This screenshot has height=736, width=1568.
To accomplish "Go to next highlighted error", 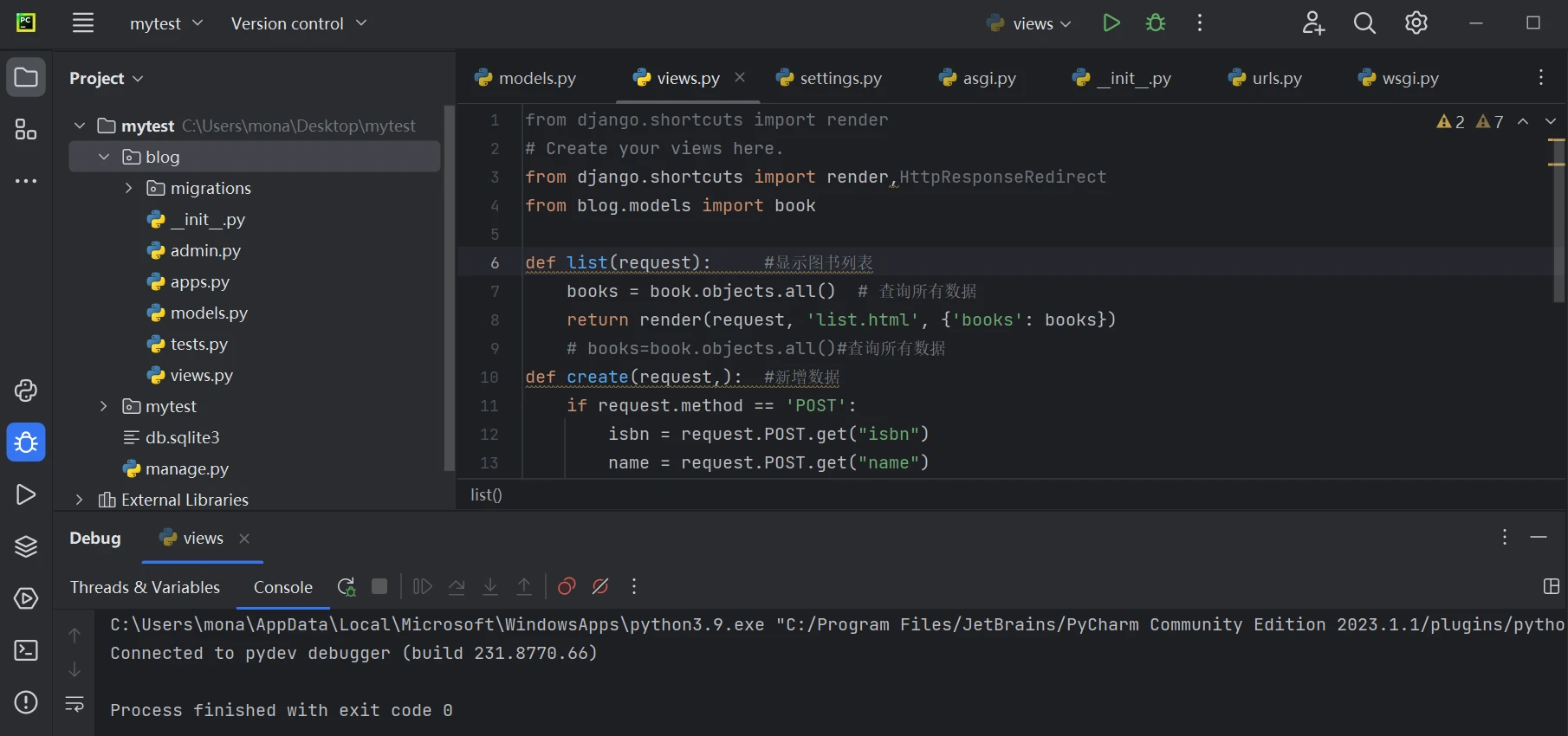I will [1550, 122].
